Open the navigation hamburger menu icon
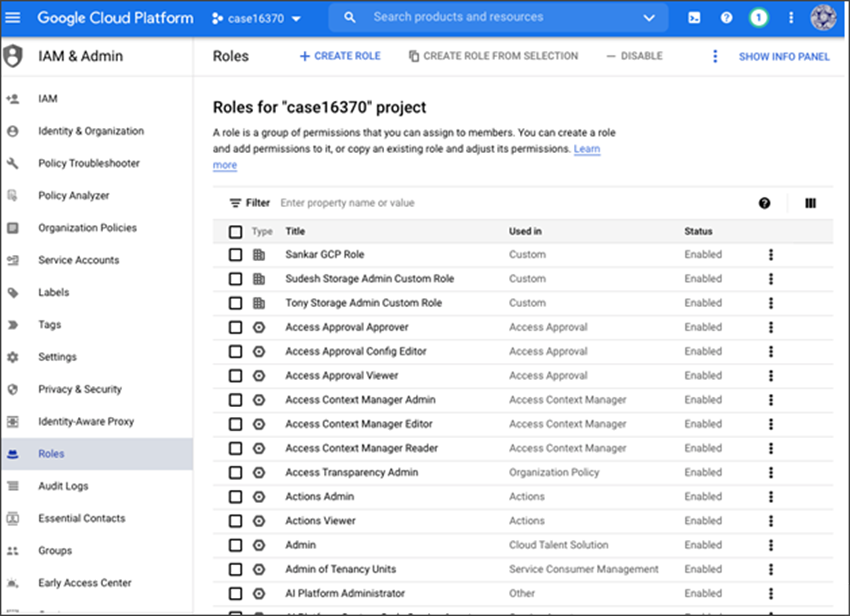 point(14,17)
